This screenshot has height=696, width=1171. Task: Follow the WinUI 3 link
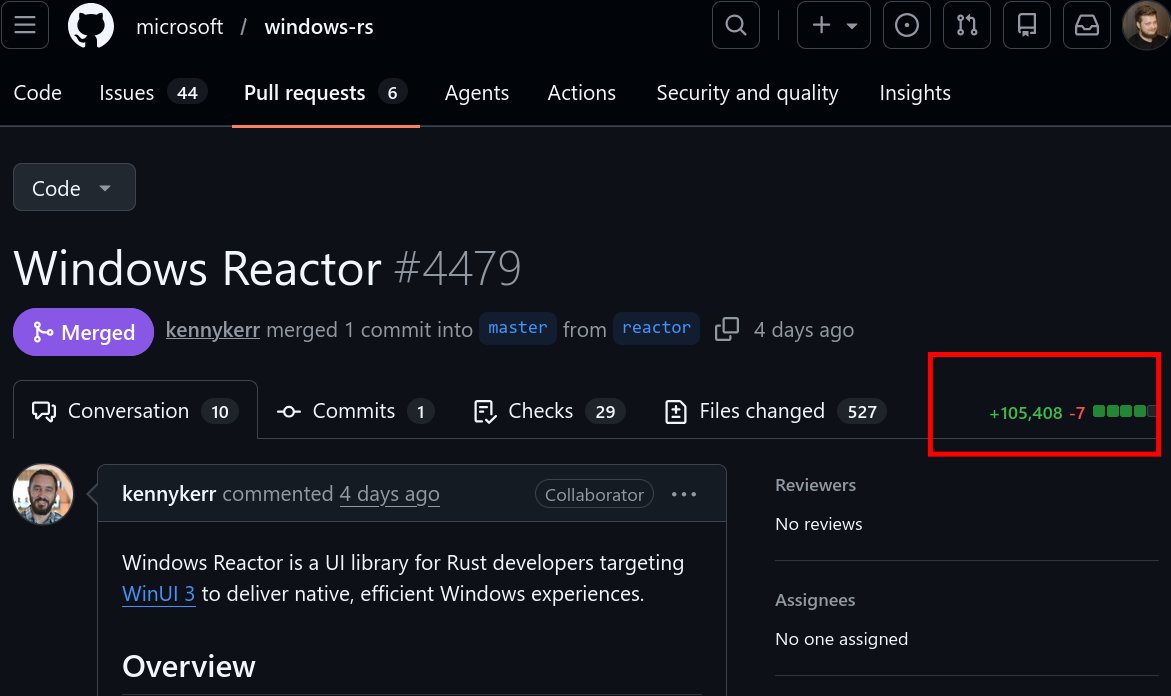pos(158,594)
